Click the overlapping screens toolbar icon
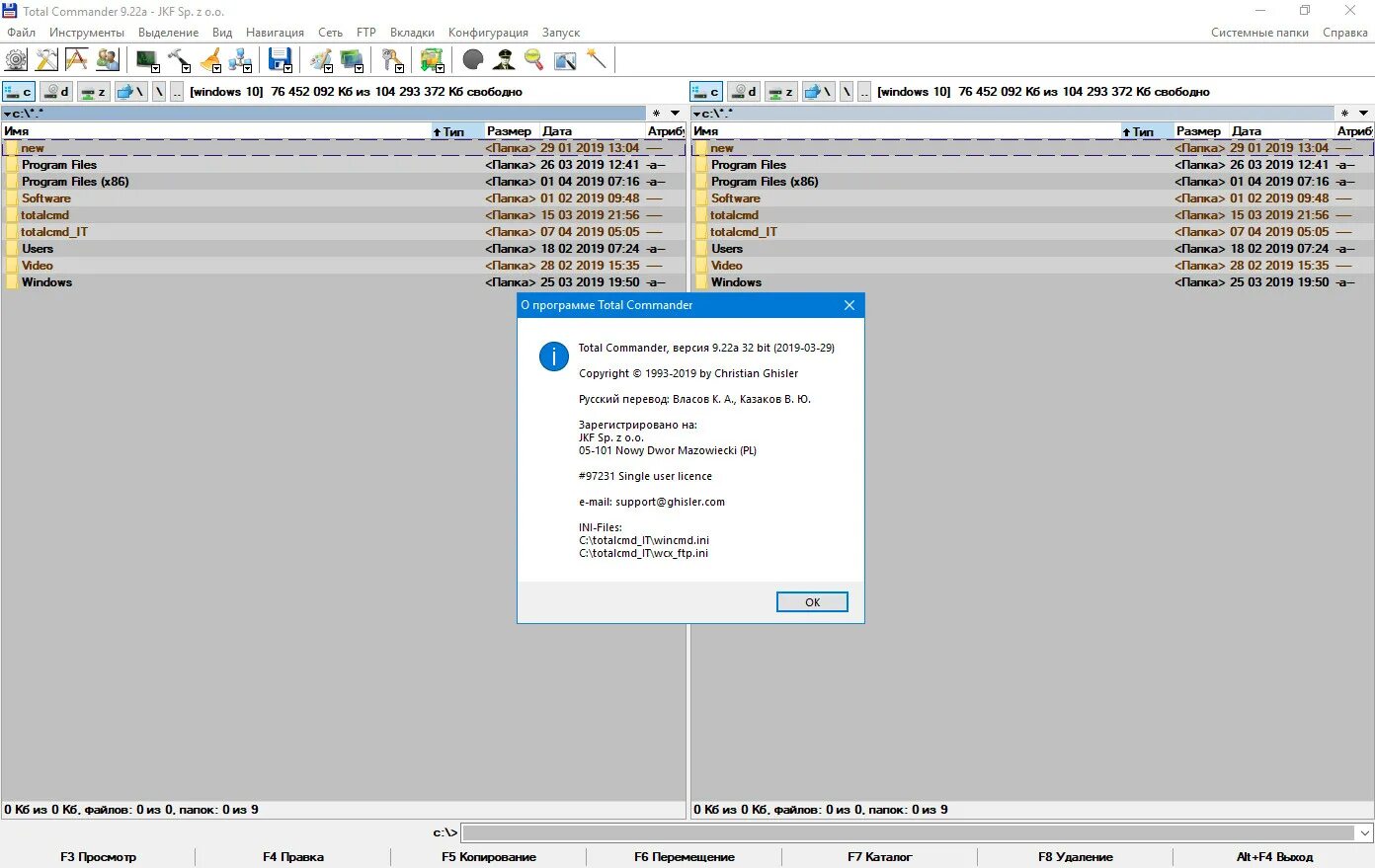 pos(350,60)
